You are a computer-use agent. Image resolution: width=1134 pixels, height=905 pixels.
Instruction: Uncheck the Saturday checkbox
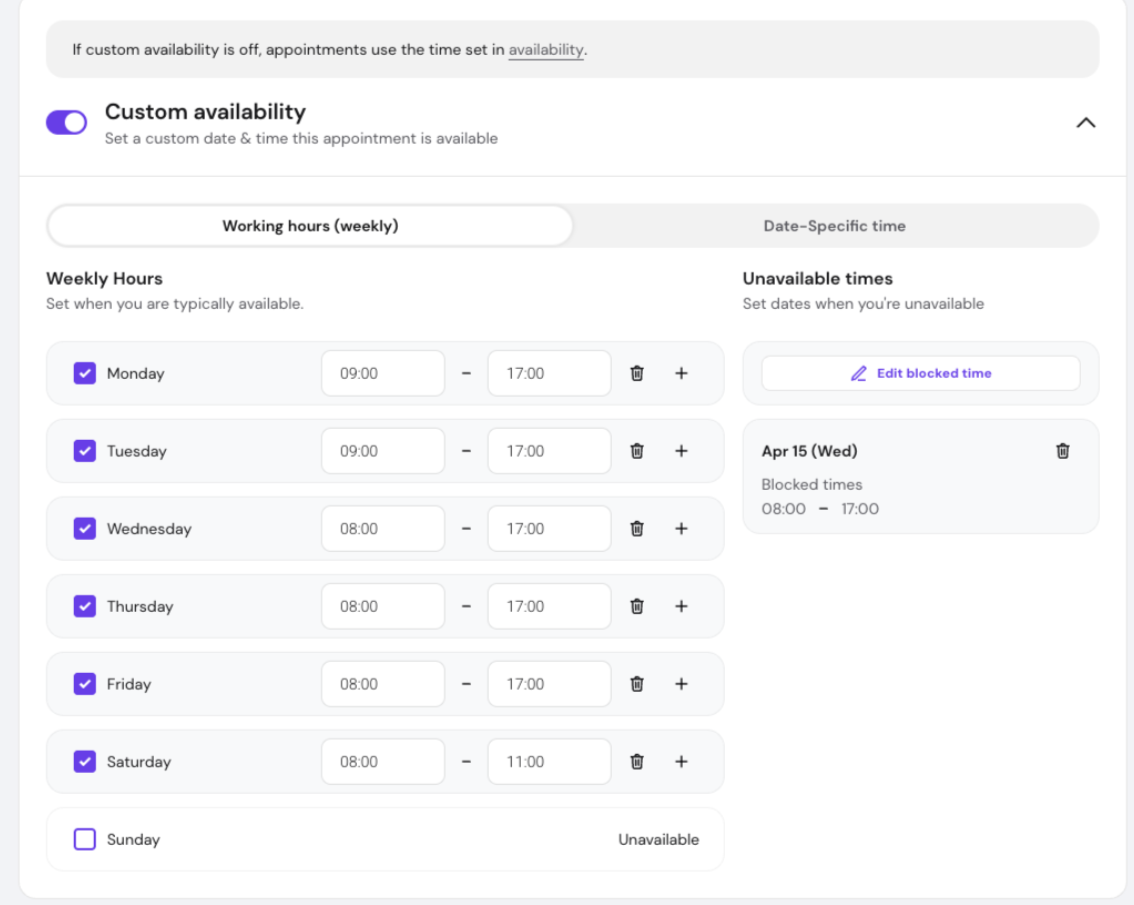[x=85, y=762]
